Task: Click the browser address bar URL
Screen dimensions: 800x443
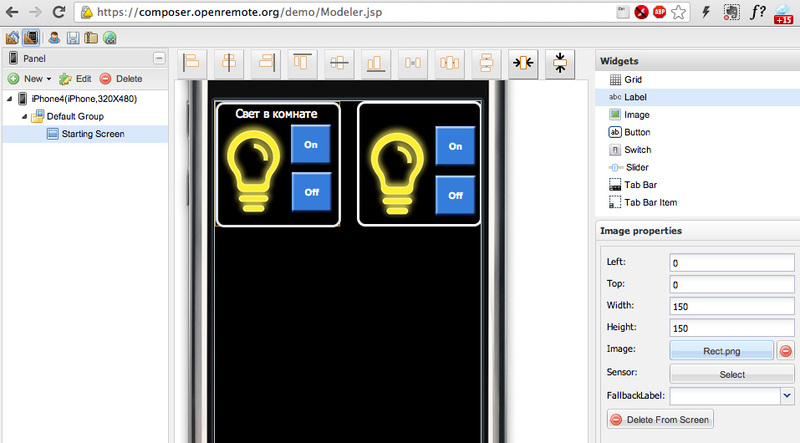Action: (x=239, y=12)
